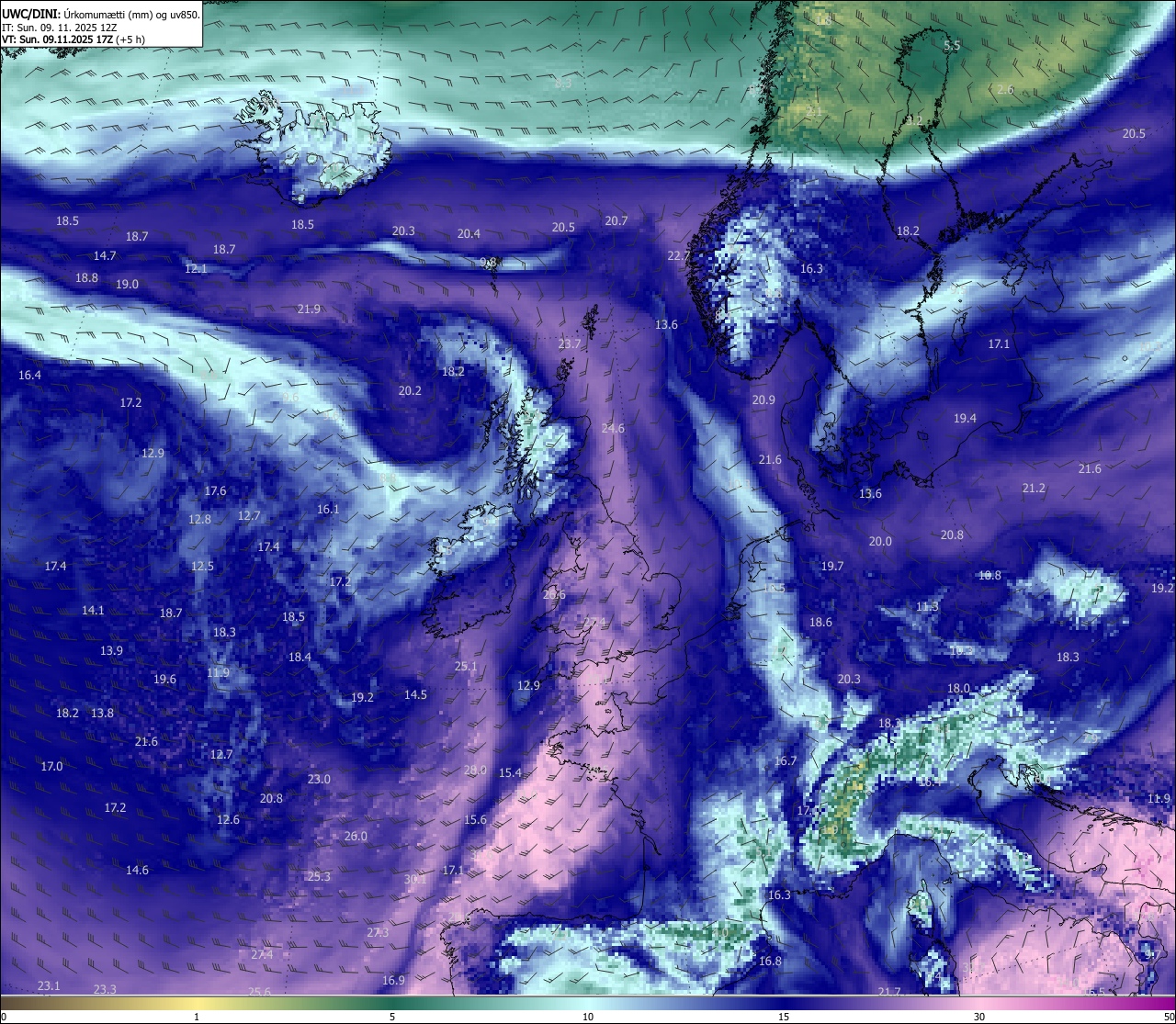The height and width of the screenshot is (1024, 1176).
Task: Click the 11.3 value label
Action: [x=927, y=606]
